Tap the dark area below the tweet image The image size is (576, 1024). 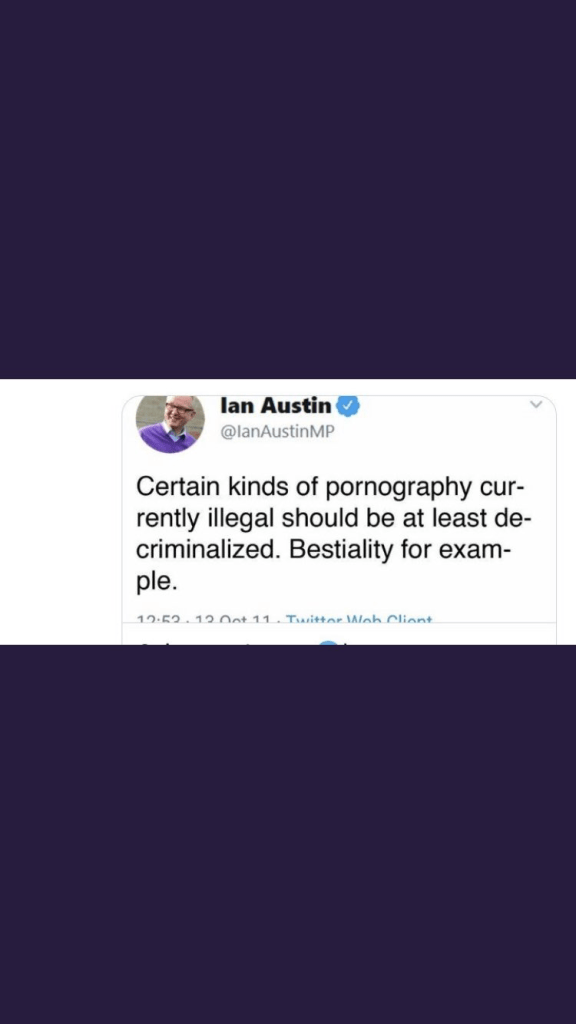[288, 835]
